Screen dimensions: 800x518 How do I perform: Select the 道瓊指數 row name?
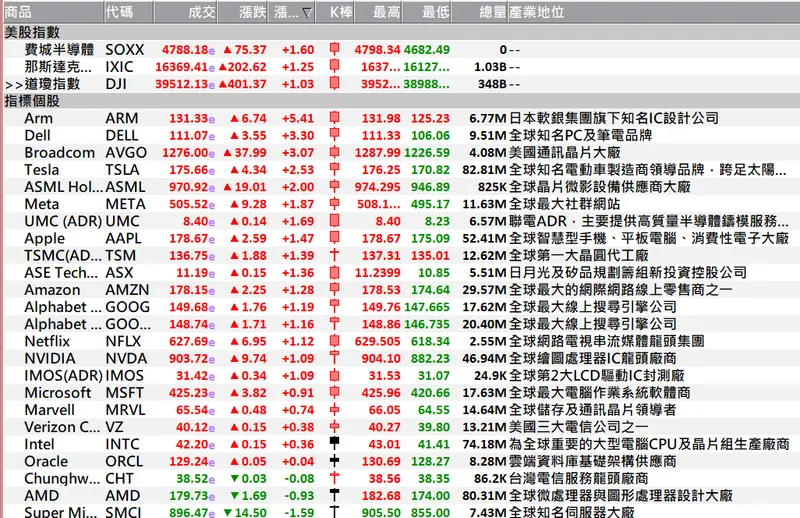tap(52, 84)
